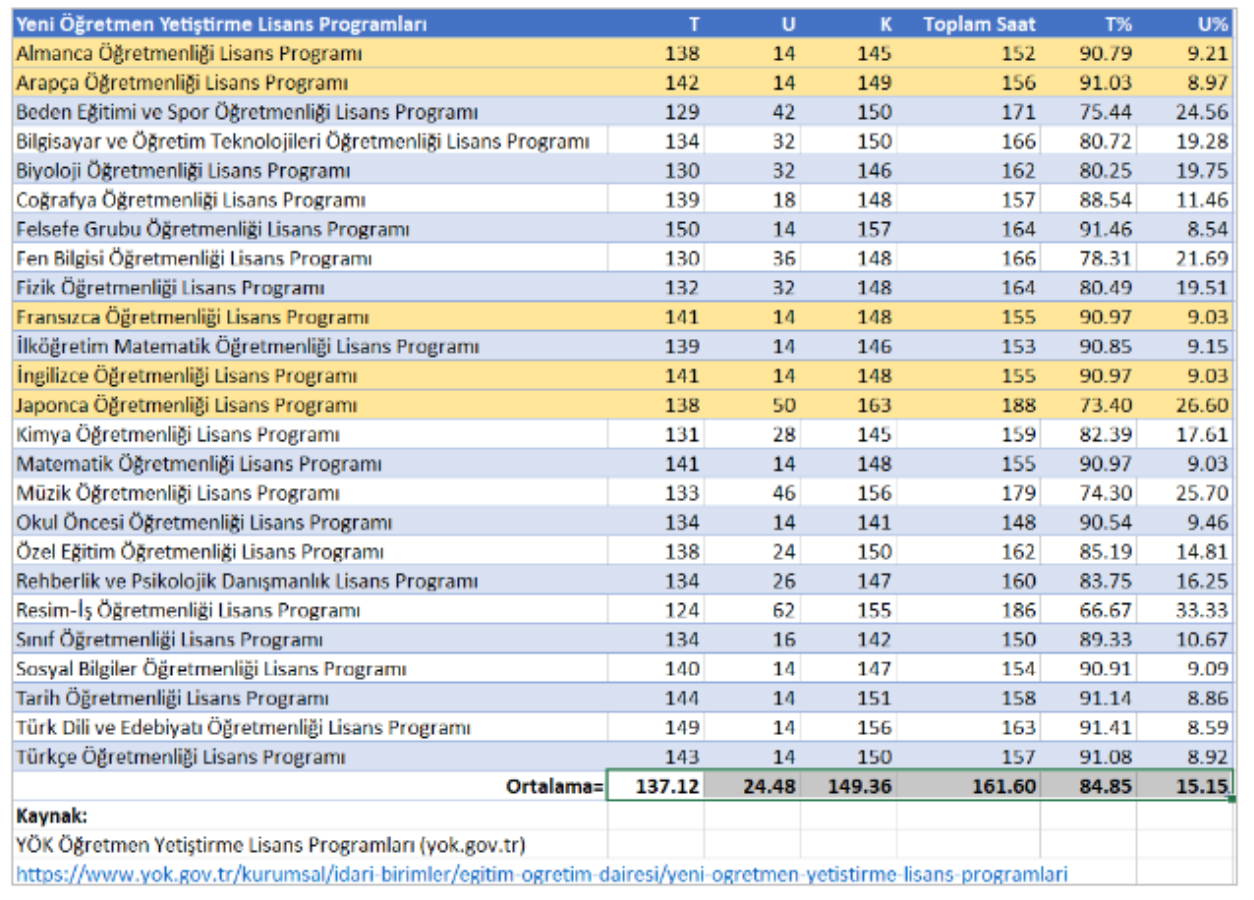Select the Almanca Öğretmenliği Lisans Programı cell
1254x900 pixels.
point(189,54)
